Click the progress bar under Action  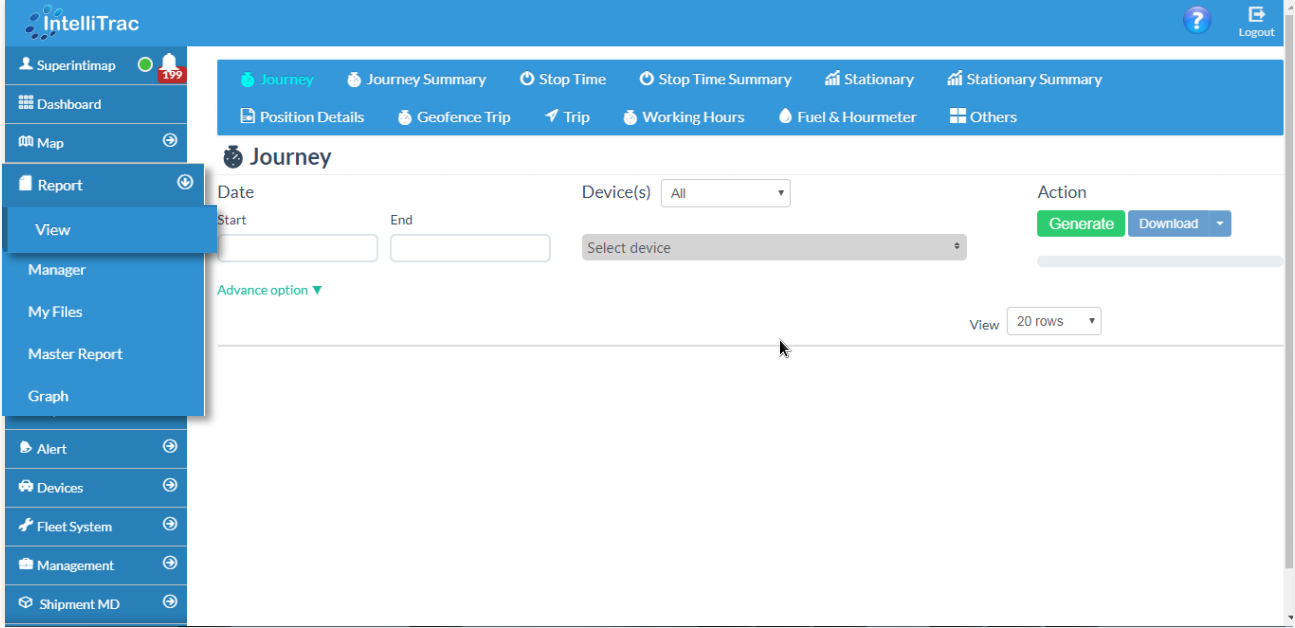(x=1159, y=261)
